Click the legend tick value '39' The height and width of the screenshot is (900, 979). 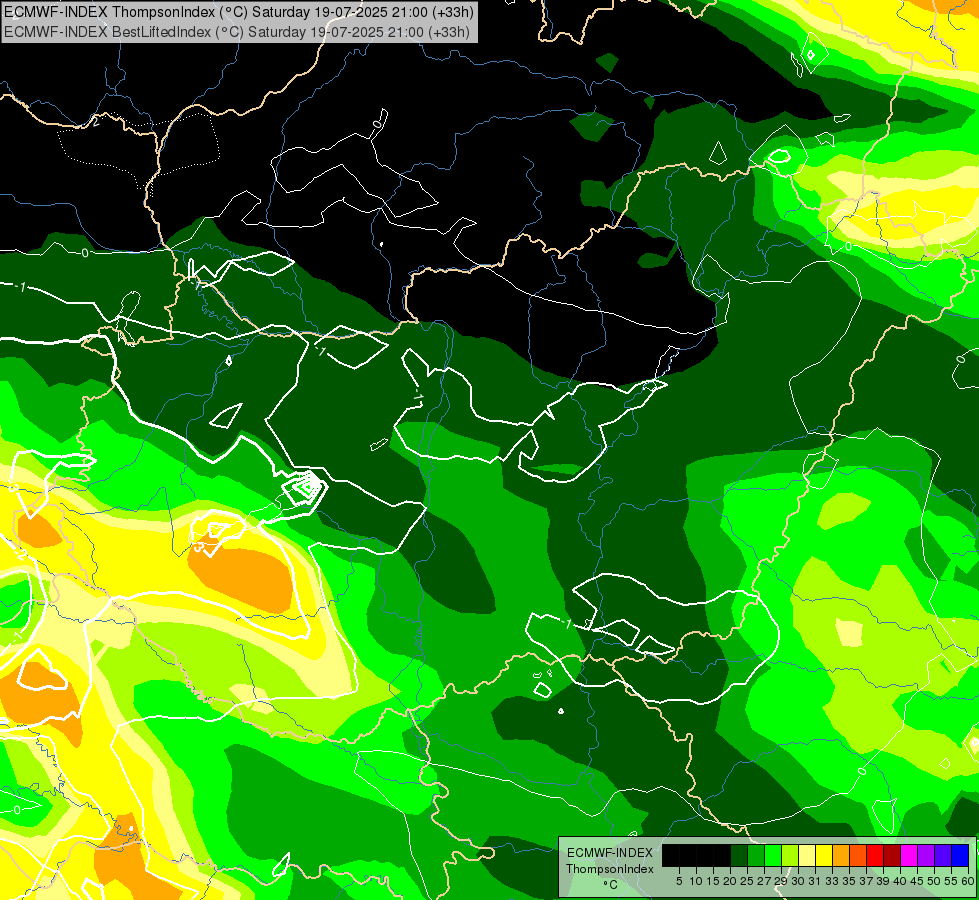click(x=883, y=881)
